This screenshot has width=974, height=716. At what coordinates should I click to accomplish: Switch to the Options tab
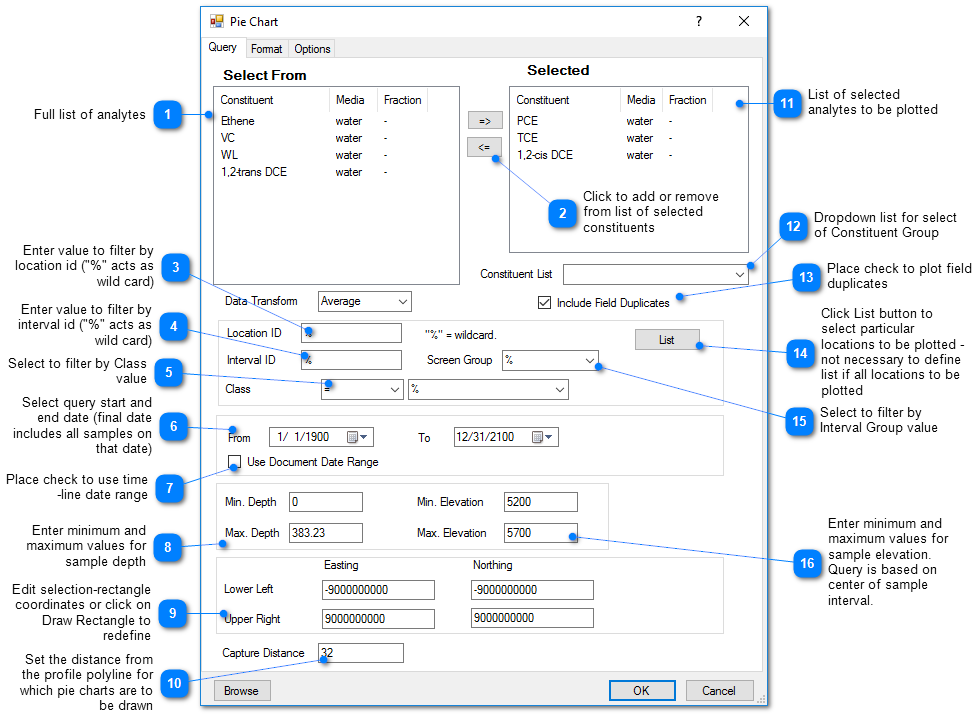tap(312, 49)
